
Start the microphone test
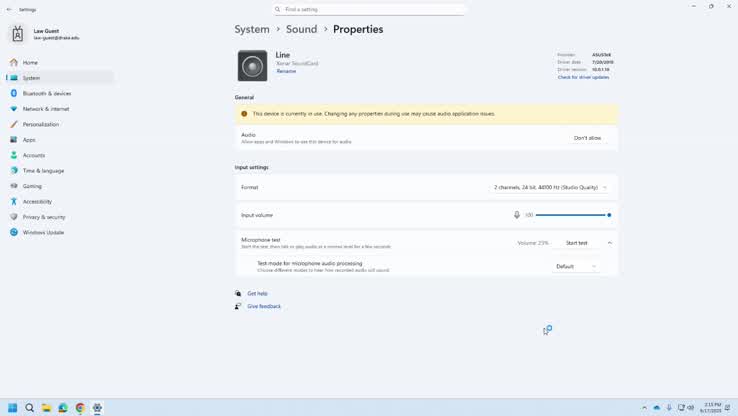[577, 243]
